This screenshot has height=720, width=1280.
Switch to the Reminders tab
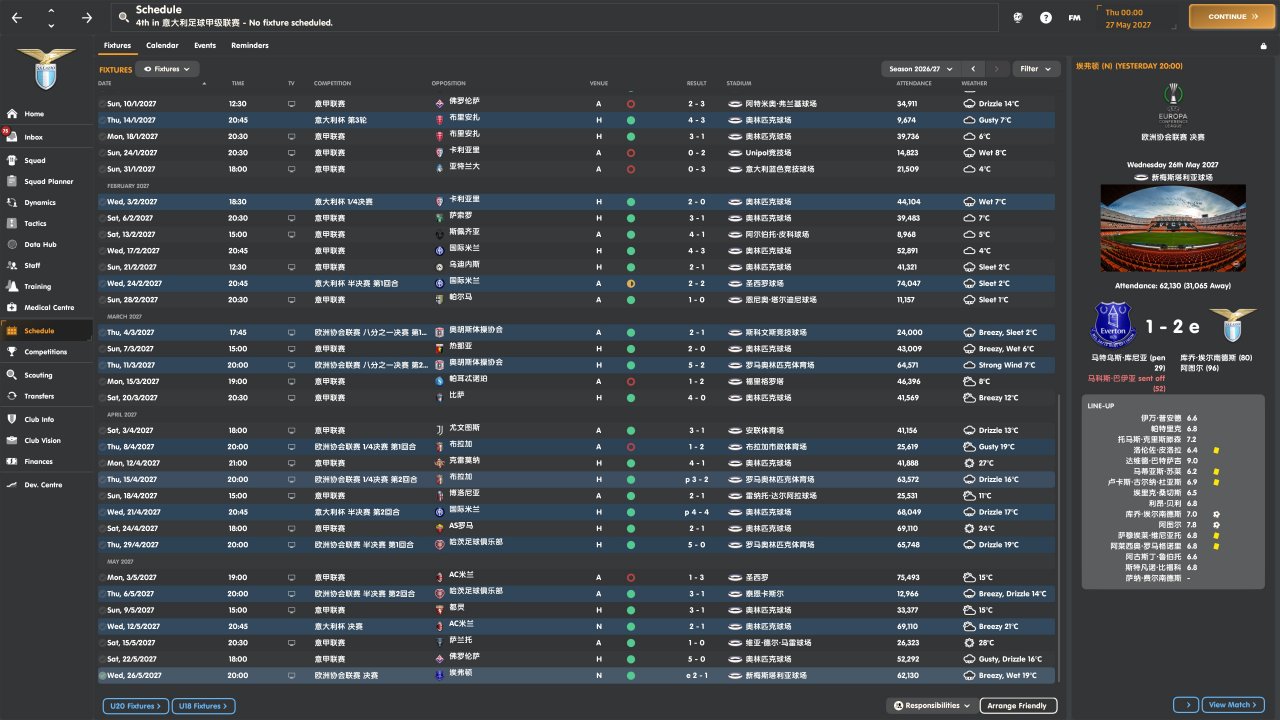[x=250, y=46]
